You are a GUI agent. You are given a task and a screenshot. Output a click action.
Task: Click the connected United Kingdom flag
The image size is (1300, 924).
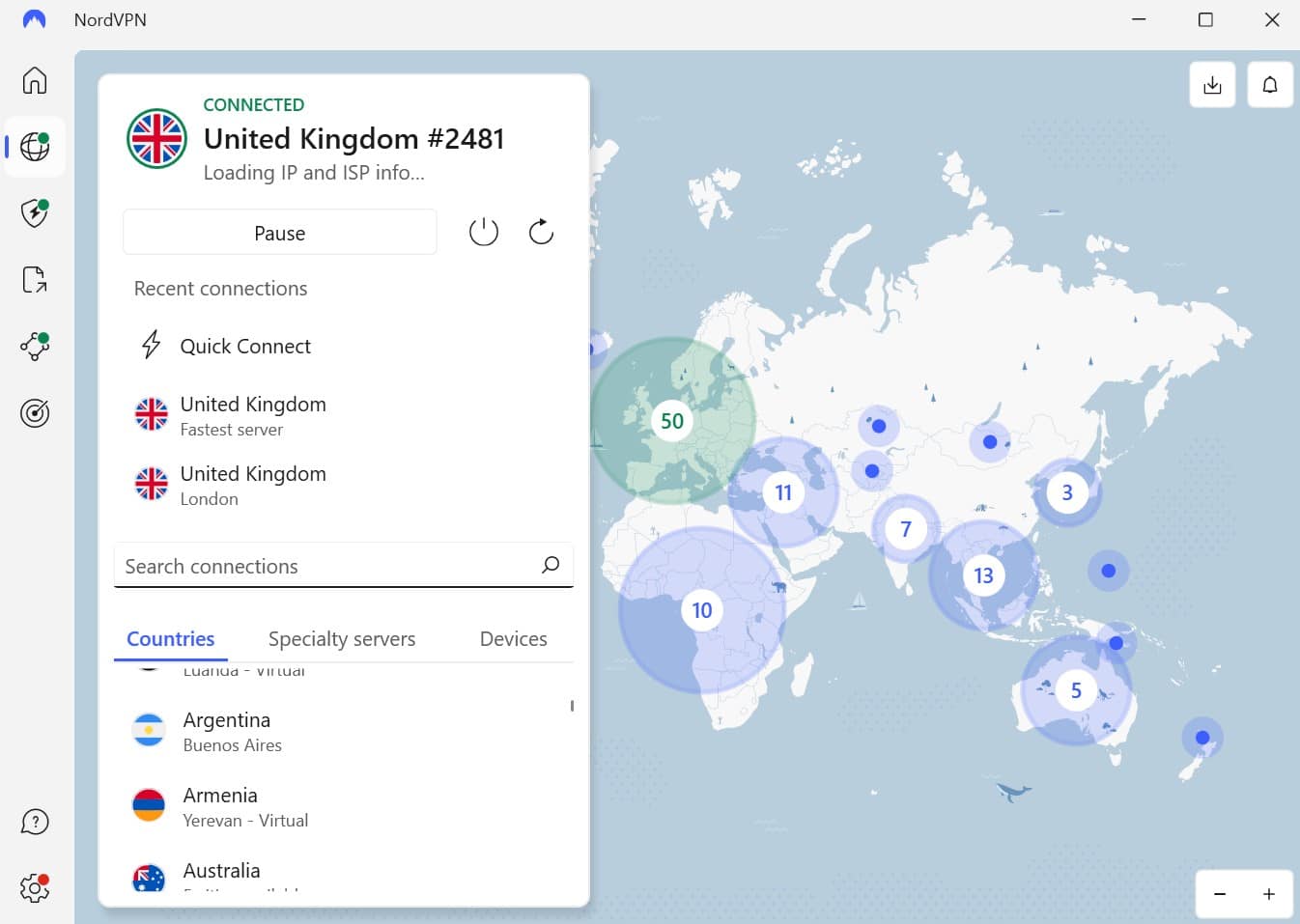click(x=157, y=138)
